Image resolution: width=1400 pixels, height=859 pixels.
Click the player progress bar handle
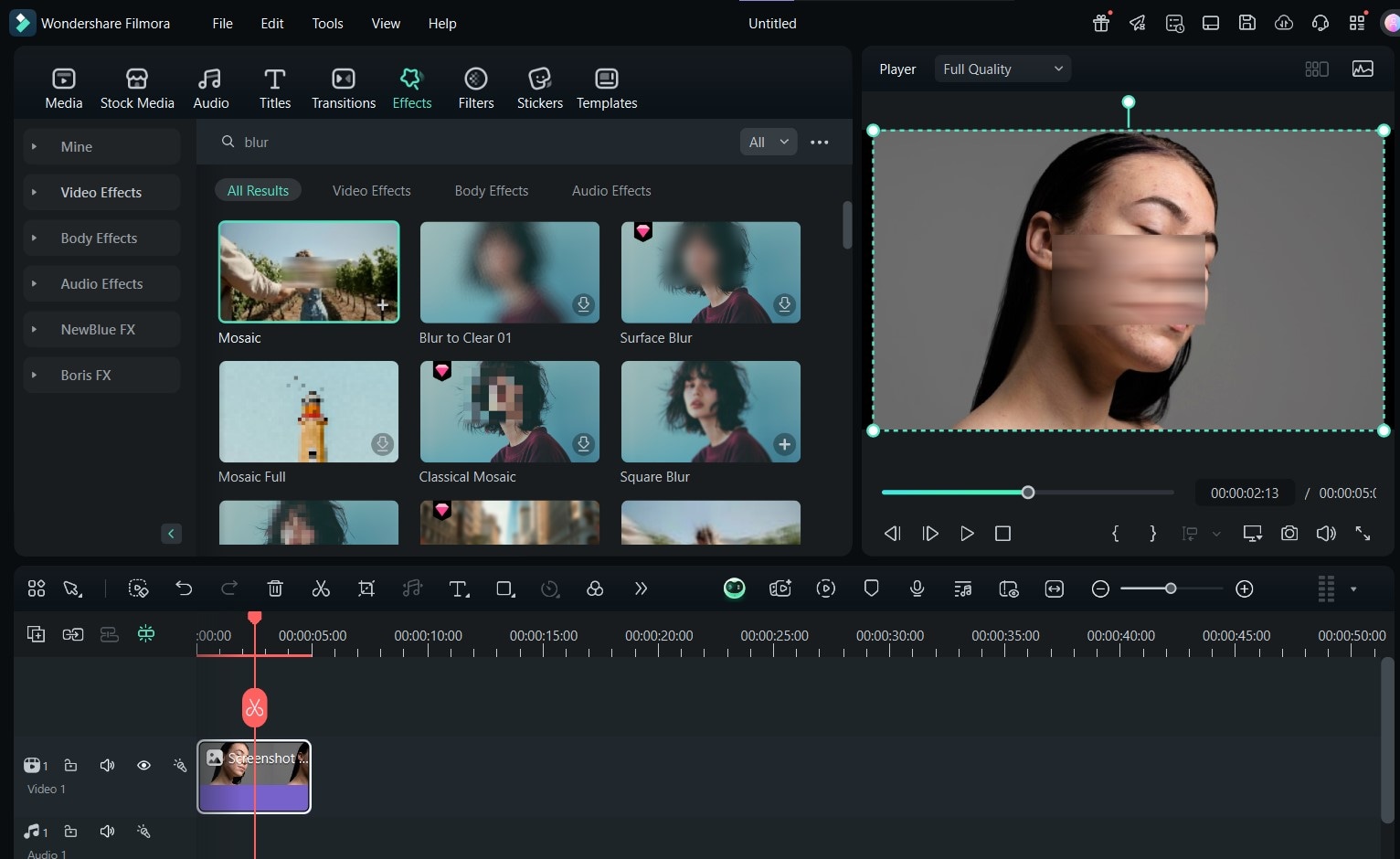(x=1028, y=493)
